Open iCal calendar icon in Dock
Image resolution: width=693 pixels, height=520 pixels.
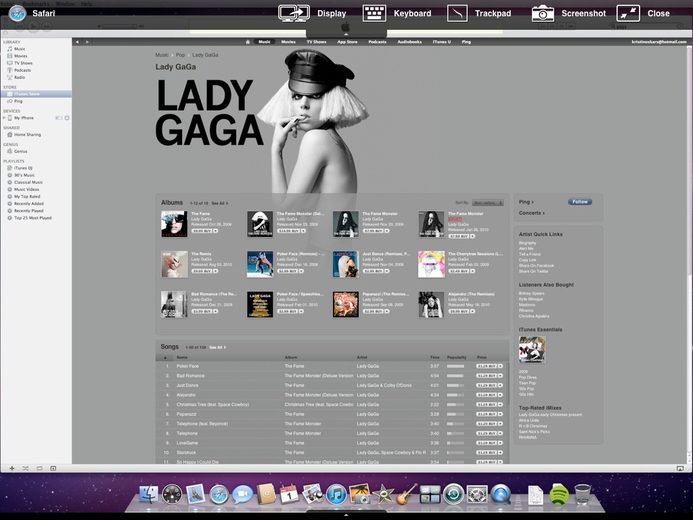(x=289, y=494)
